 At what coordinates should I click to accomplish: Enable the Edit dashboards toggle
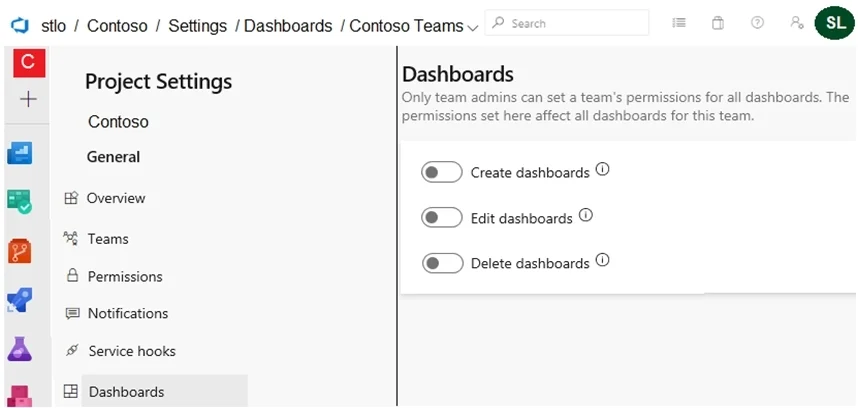(x=442, y=218)
